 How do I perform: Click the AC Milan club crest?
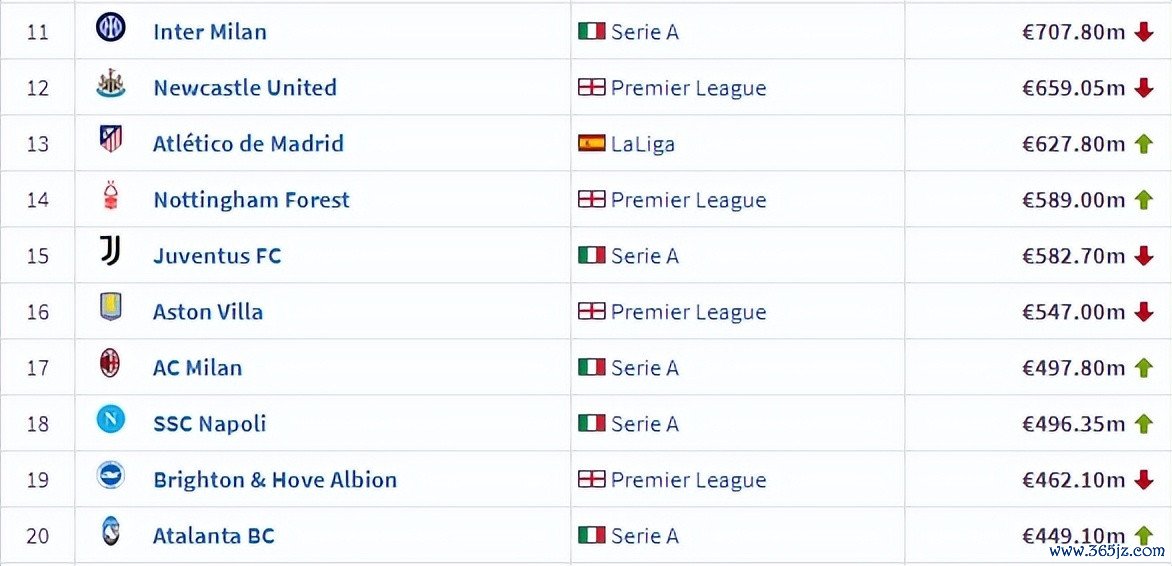[110, 364]
